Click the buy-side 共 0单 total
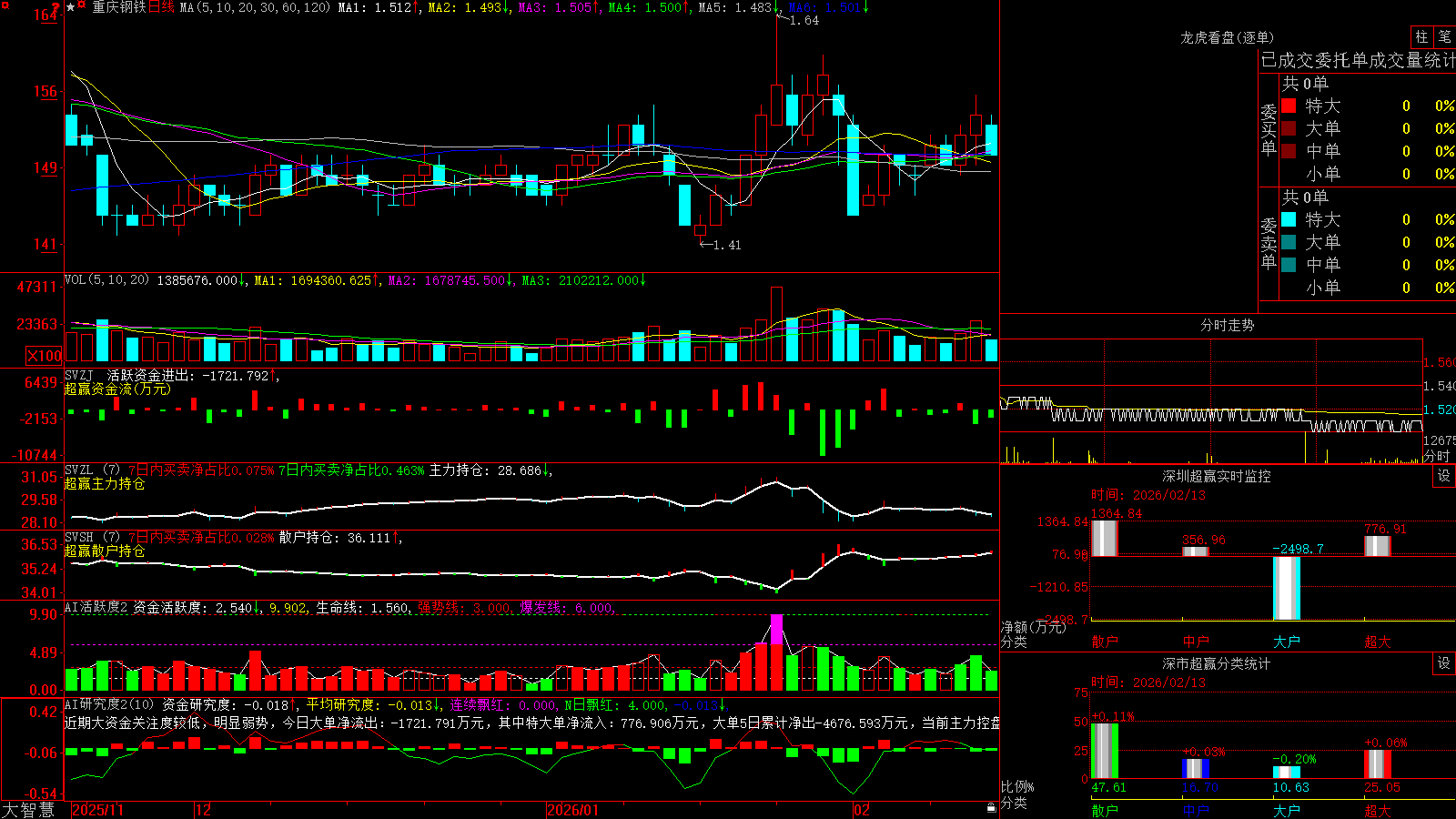 pyautogui.click(x=1305, y=84)
